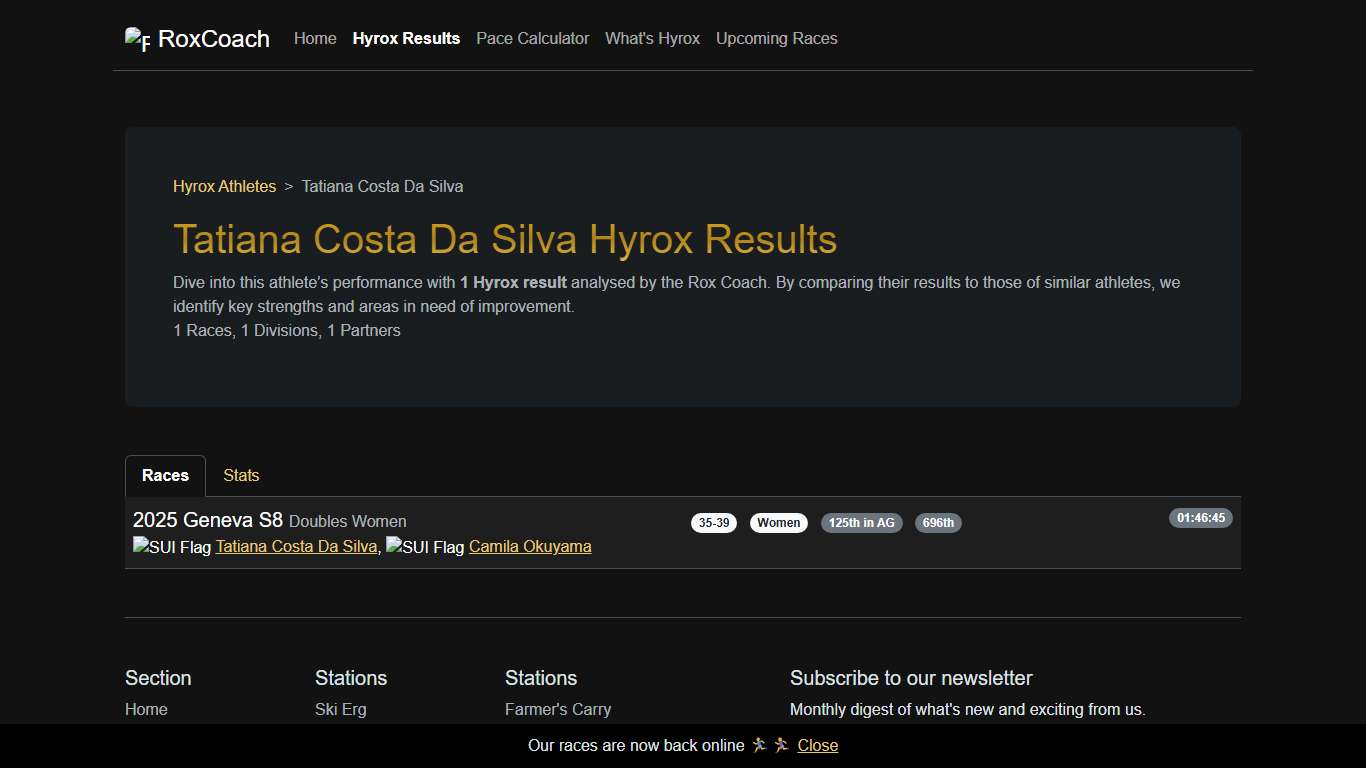Switch to the Stats tab
1366x768 pixels.
240,475
